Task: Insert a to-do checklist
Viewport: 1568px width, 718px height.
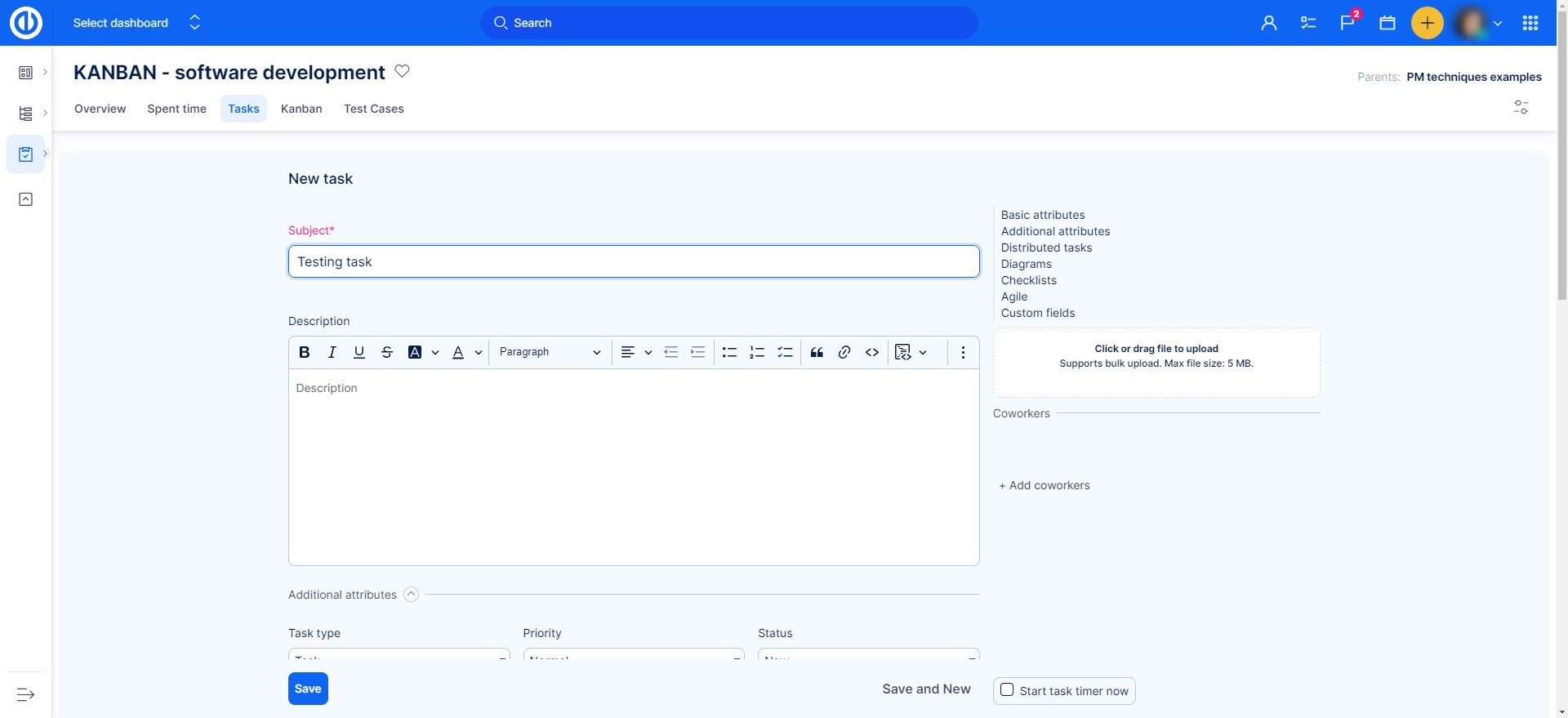Action: coord(785,352)
